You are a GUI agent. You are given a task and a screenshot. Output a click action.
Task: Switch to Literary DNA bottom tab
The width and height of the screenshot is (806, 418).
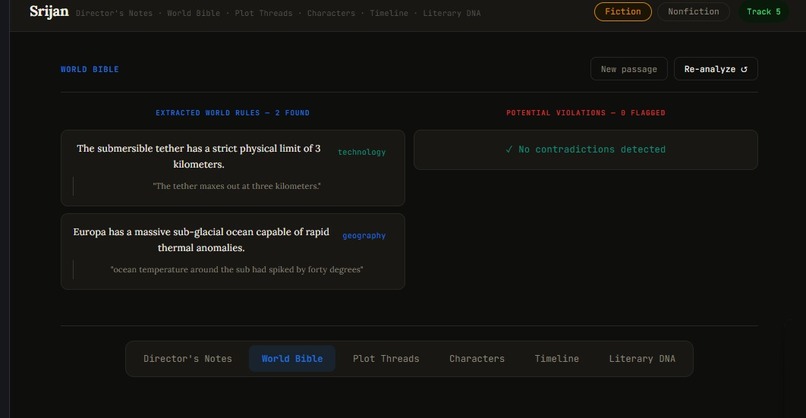[x=642, y=359]
